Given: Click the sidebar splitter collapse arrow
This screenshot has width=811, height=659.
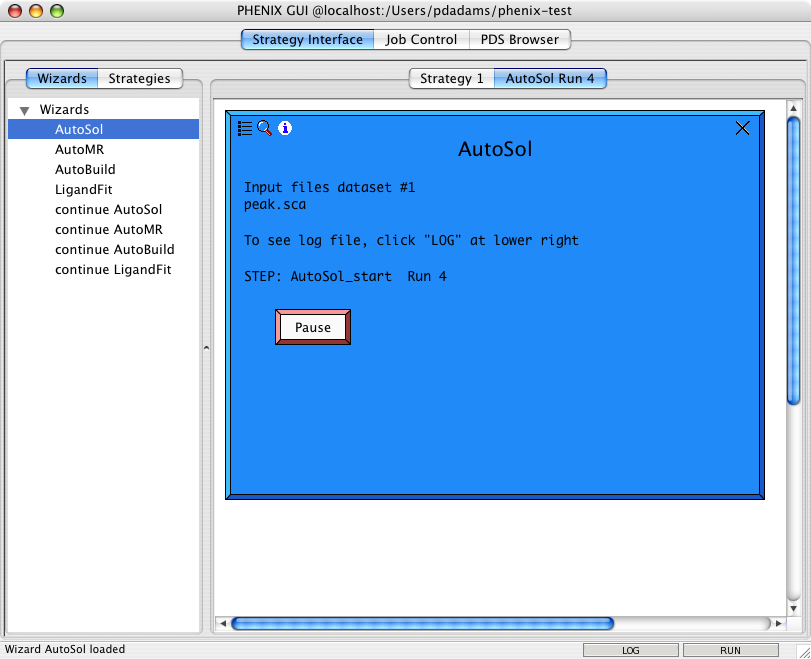Looking at the screenshot, I should (206, 348).
